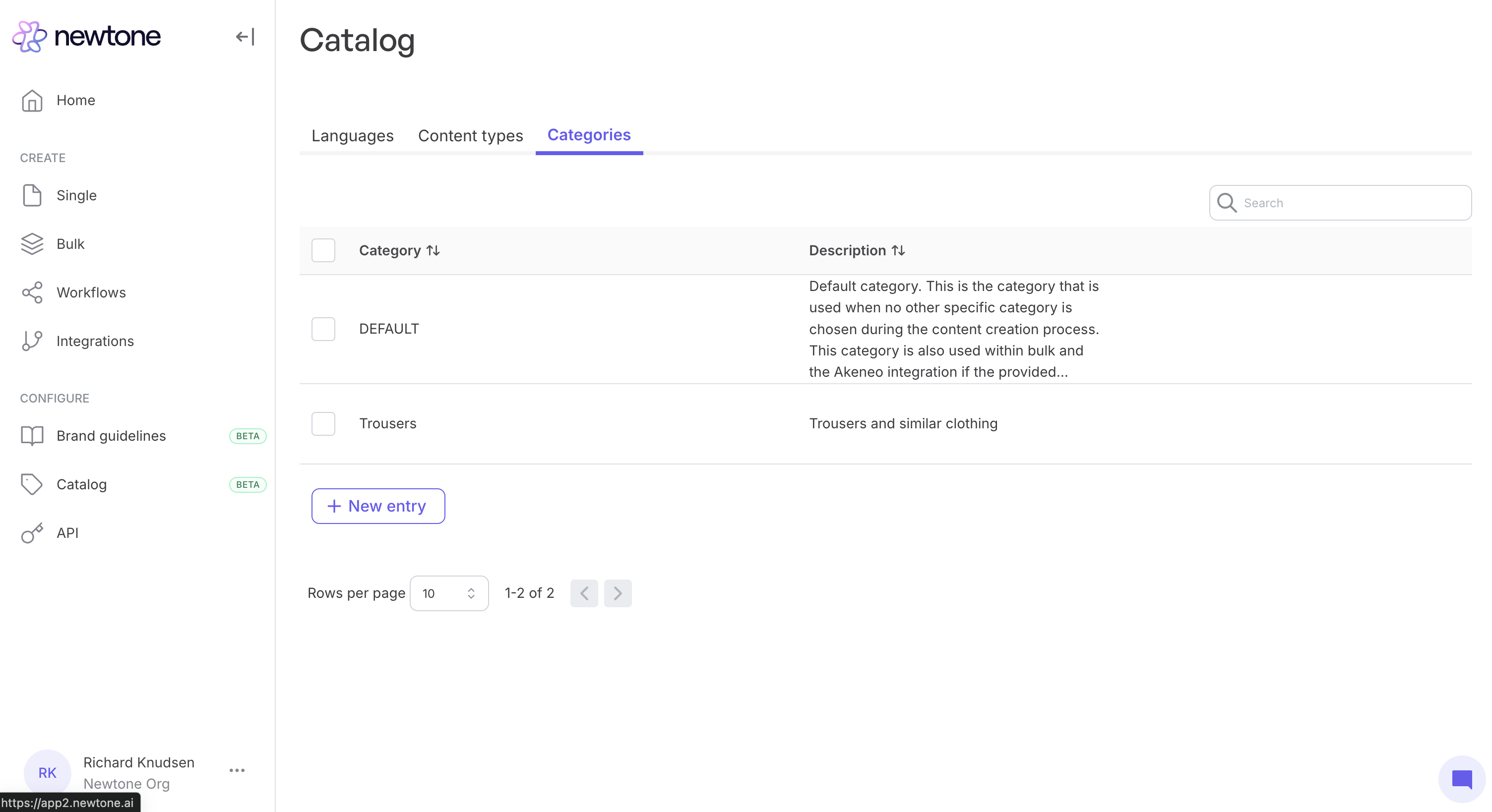Open Rows per page dropdown

pyautogui.click(x=449, y=593)
